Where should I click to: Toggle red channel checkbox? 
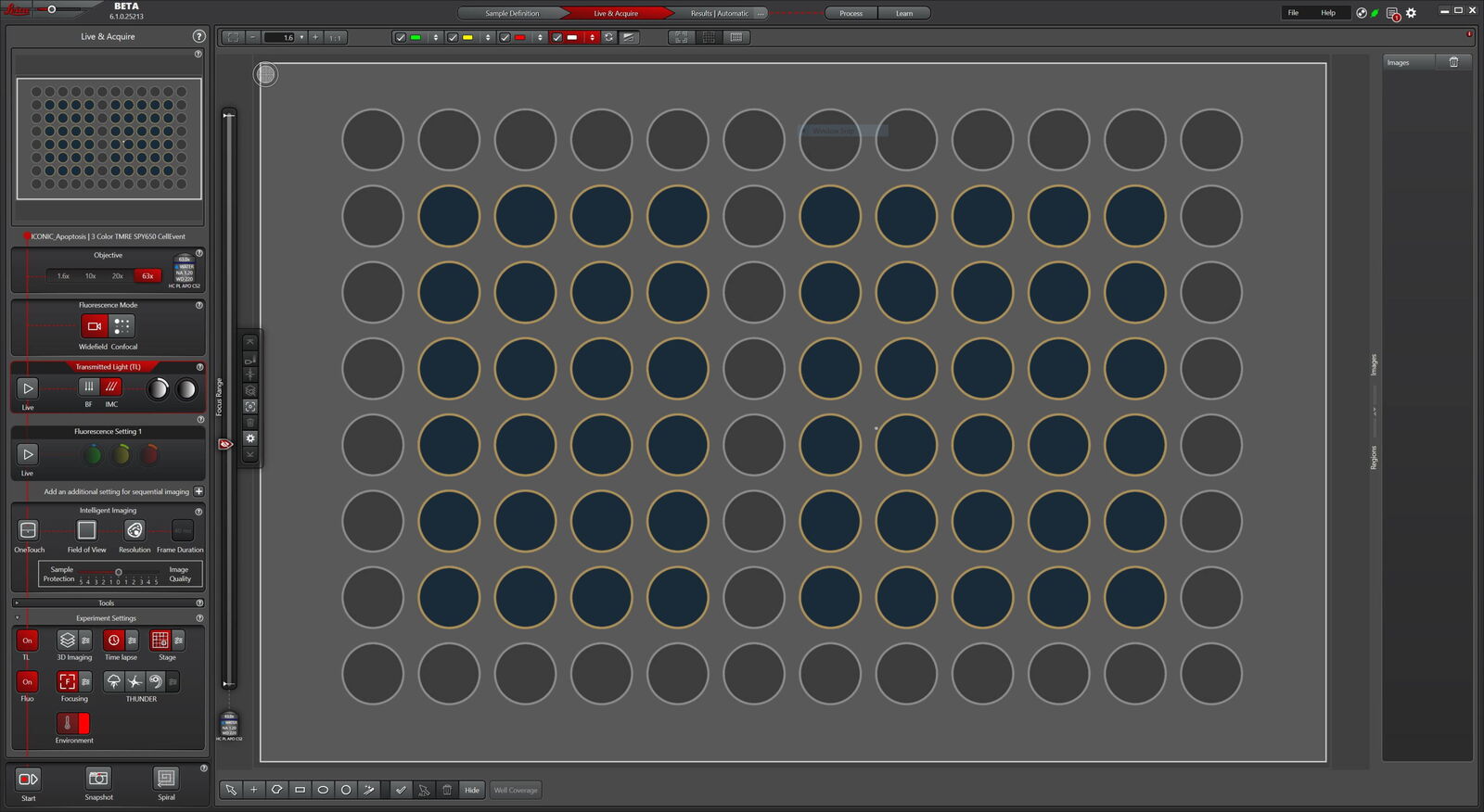tap(505, 37)
